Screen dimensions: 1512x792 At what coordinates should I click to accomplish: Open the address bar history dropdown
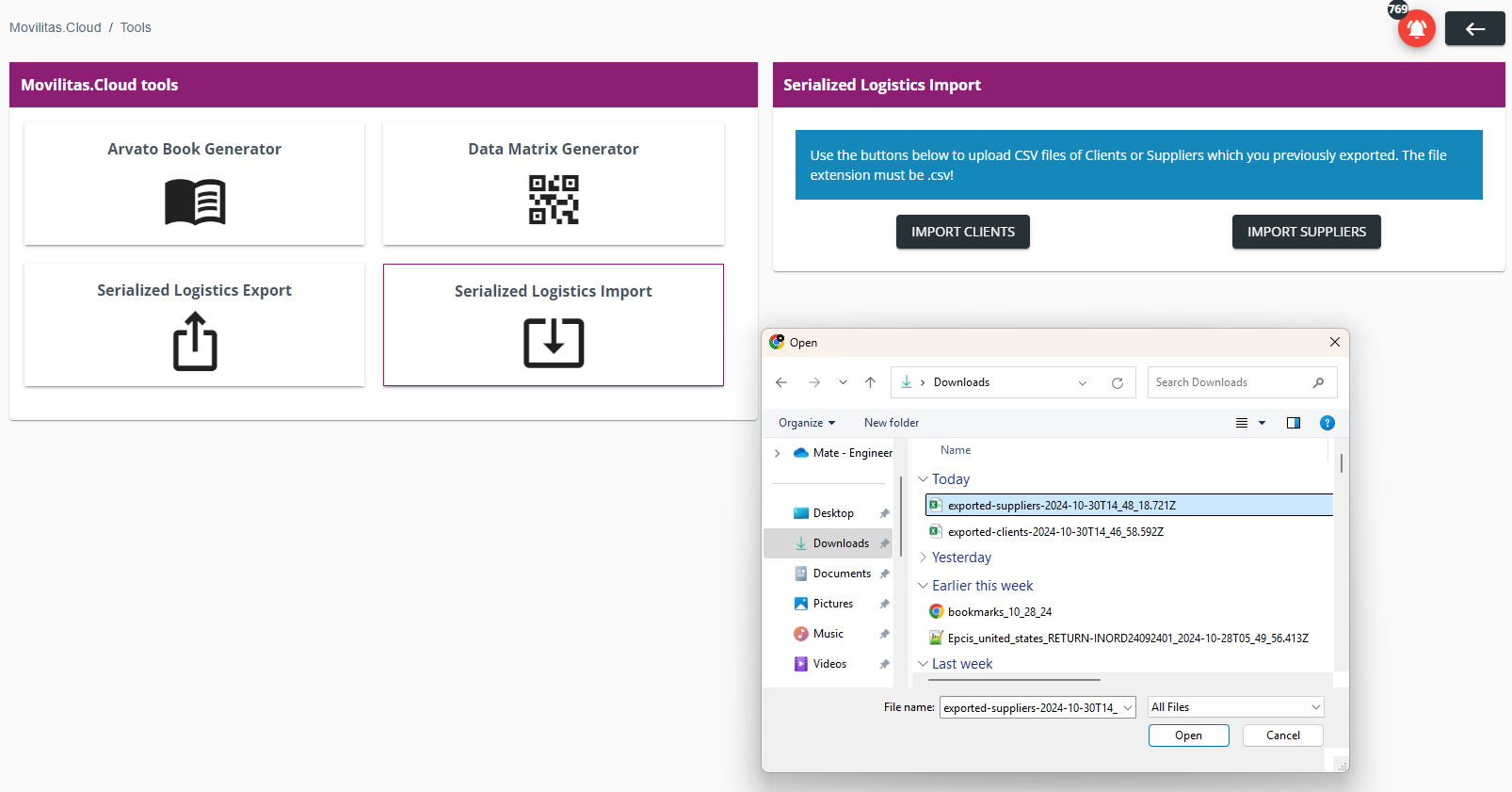click(x=1083, y=382)
